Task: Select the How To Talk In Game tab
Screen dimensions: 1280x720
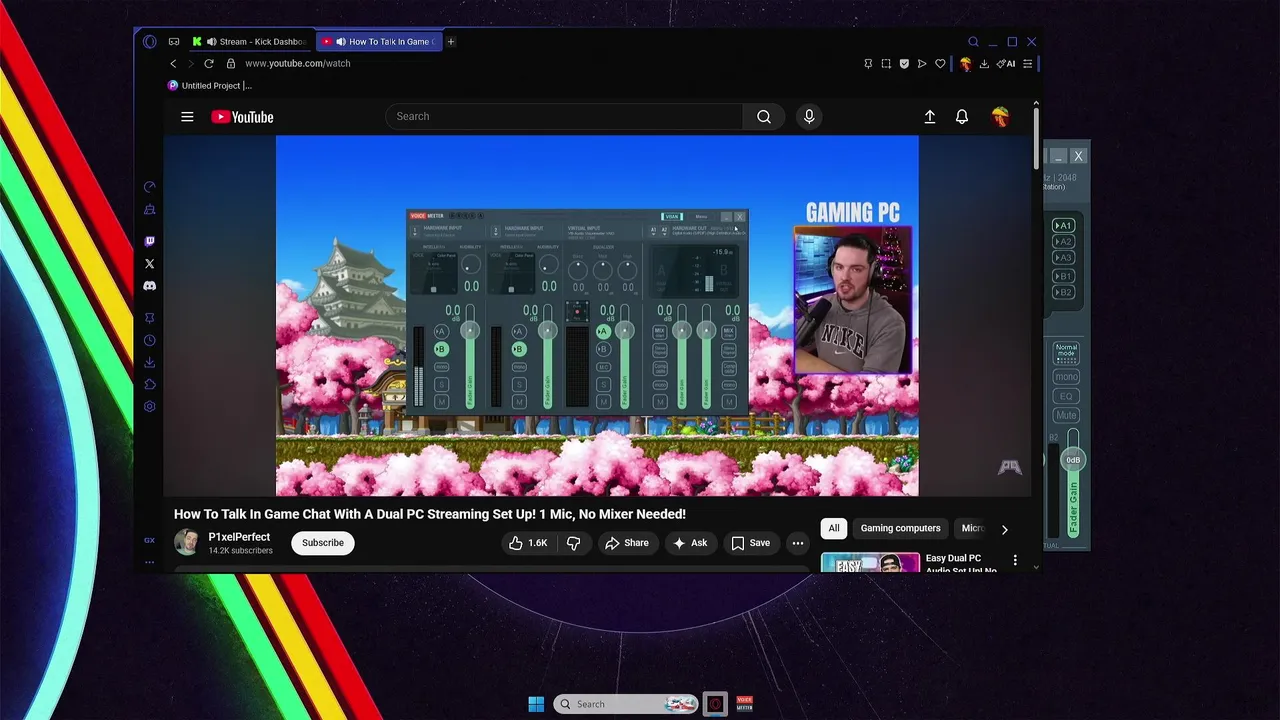Action: 380,42
